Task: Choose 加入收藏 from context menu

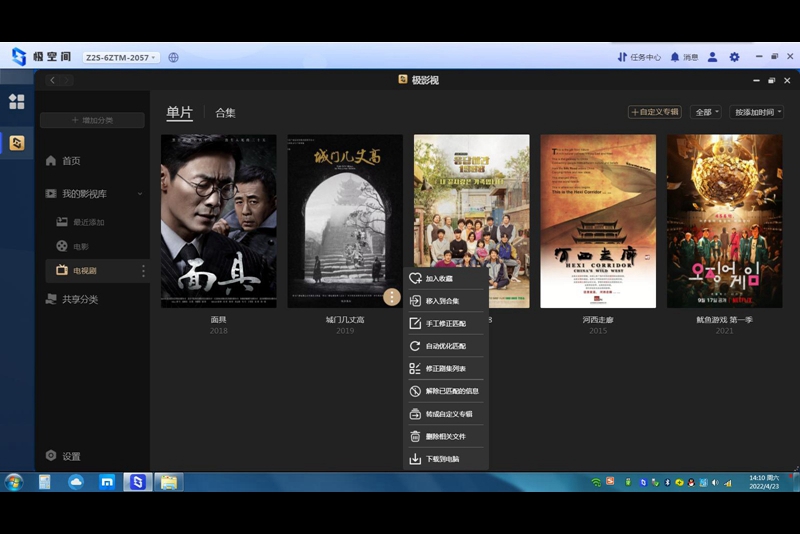Action: pyautogui.click(x=445, y=278)
